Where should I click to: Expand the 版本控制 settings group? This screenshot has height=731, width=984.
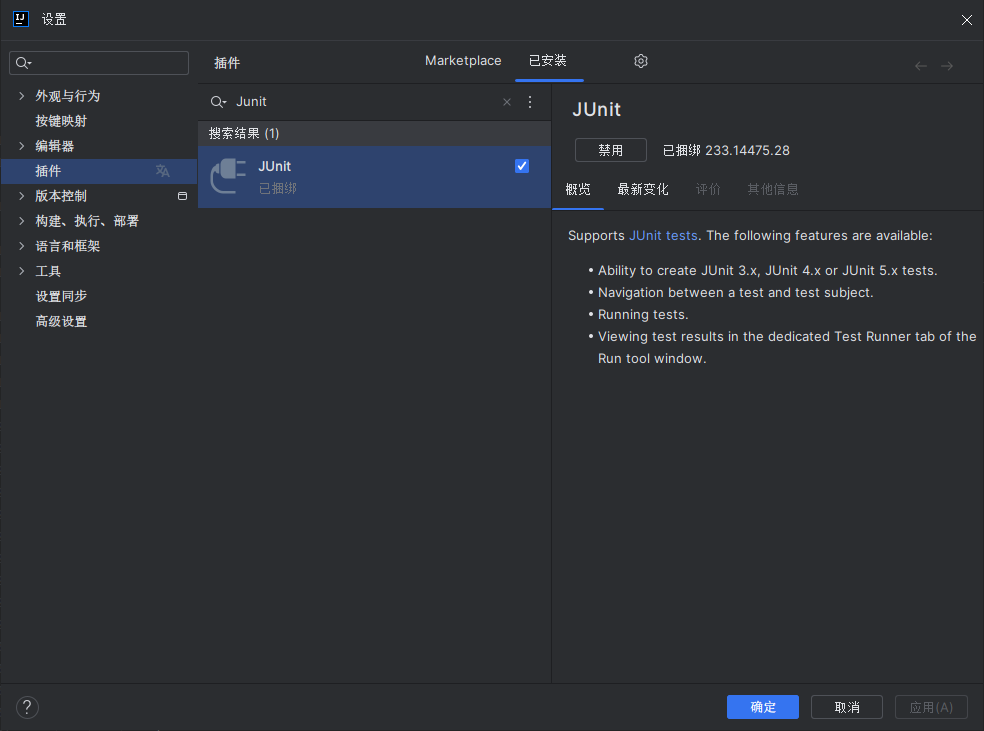click(21, 196)
